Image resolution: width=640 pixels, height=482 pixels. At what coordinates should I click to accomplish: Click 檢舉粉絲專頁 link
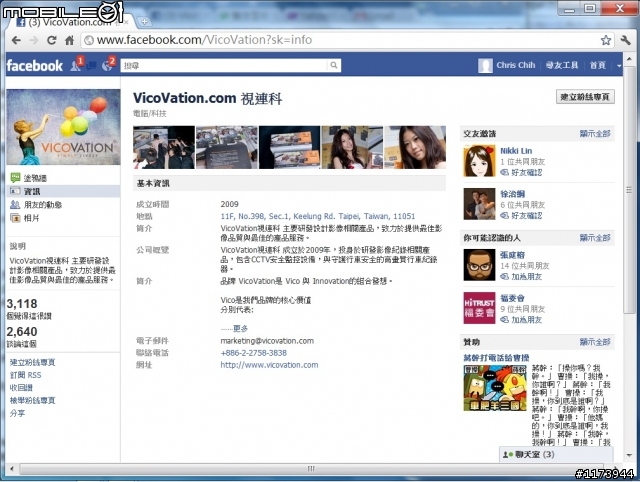click(32, 400)
